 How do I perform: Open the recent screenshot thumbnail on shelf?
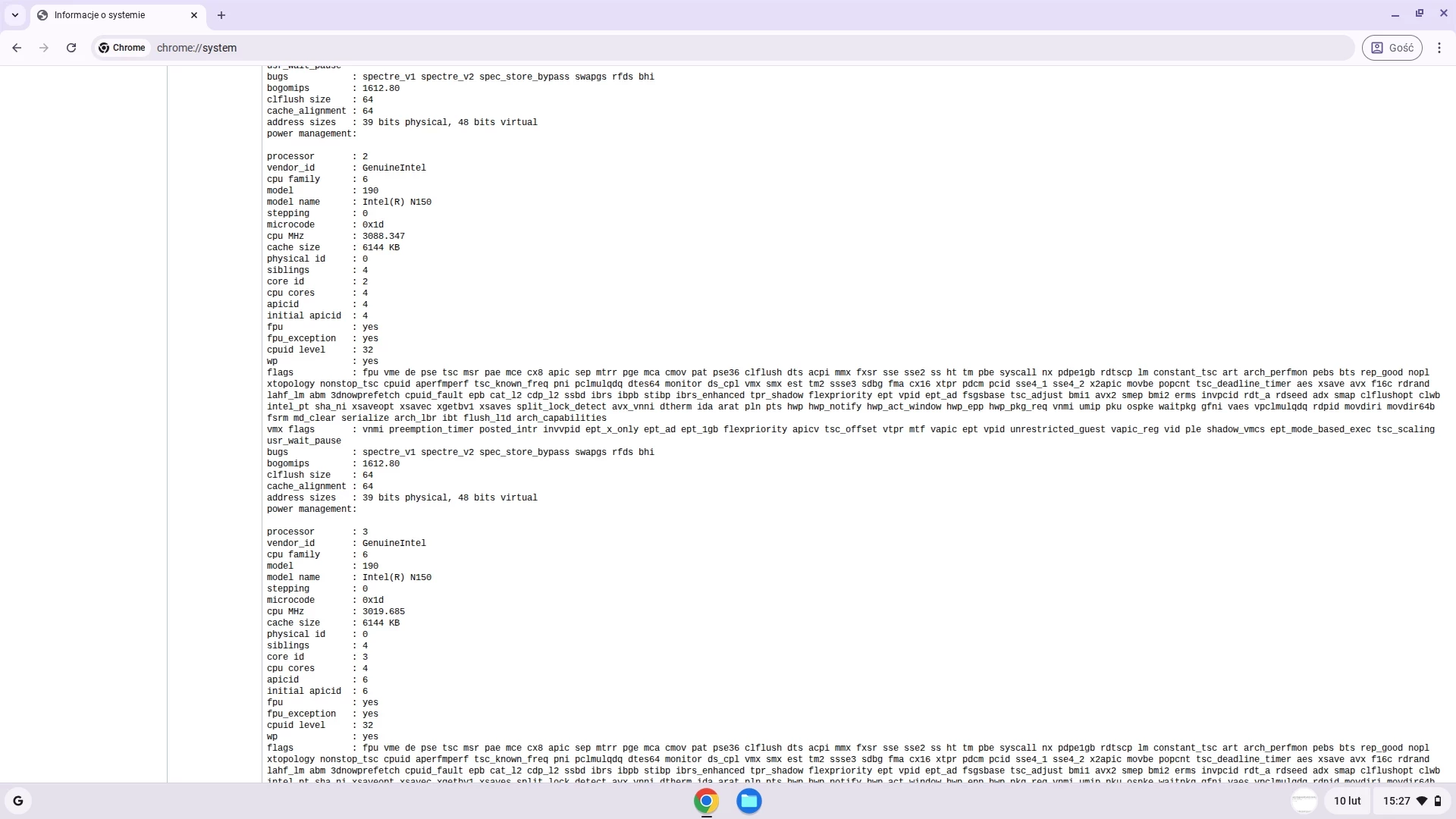(1304, 801)
